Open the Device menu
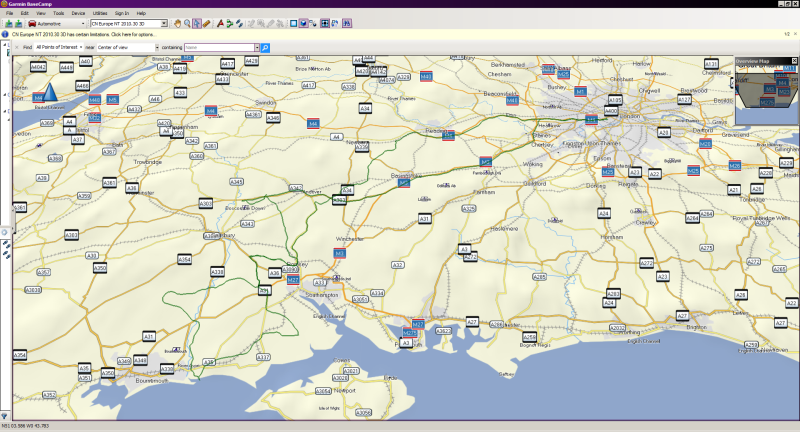800x432 pixels. [x=78, y=12]
